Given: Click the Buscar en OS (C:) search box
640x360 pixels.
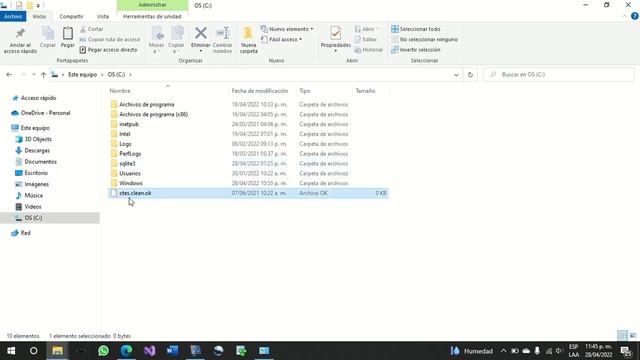Looking at the screenshot, I should click(559, 75).
